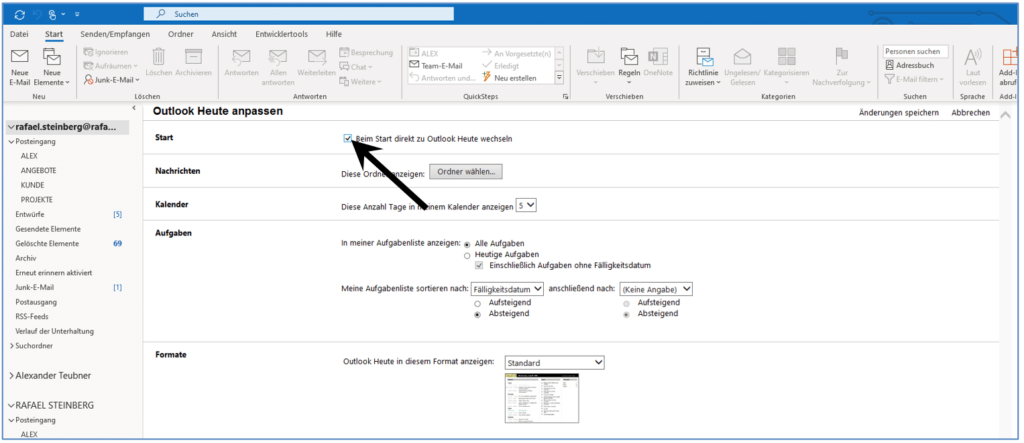
Task: Click the Ignorieren icon
Action: pyautogui.click(x=89, y=52)
